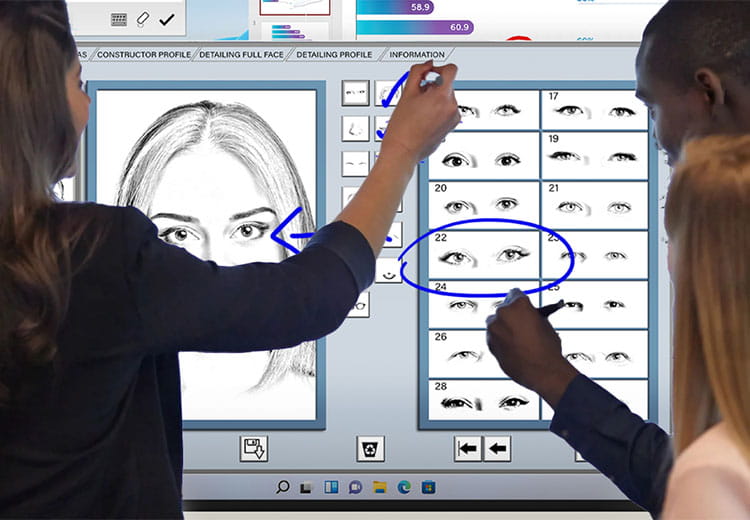750x520 pixels.
Task: Switch to the Information tab
Action: (x=417, y=54)
